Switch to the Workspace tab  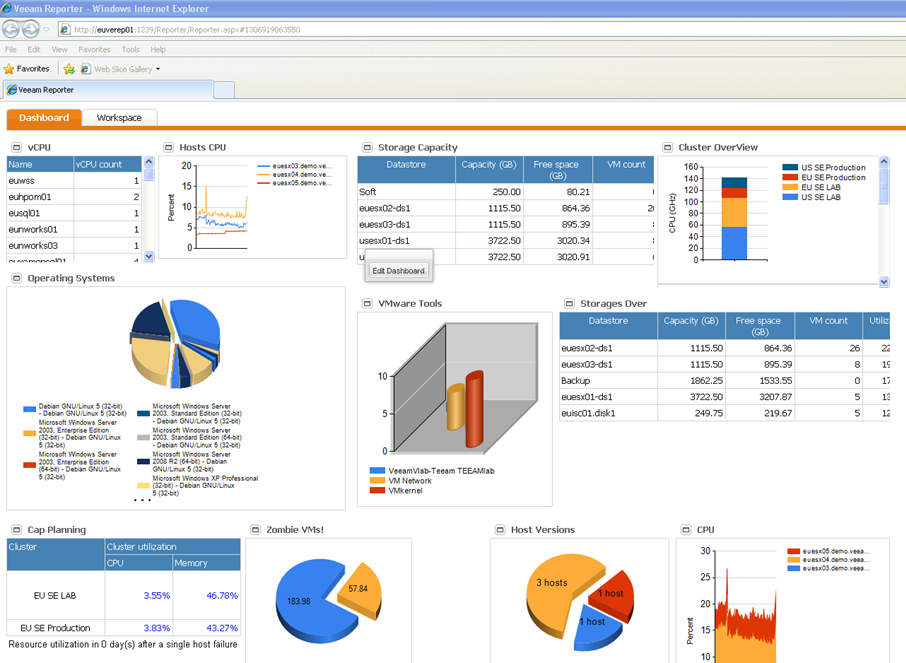pos(119,118)
